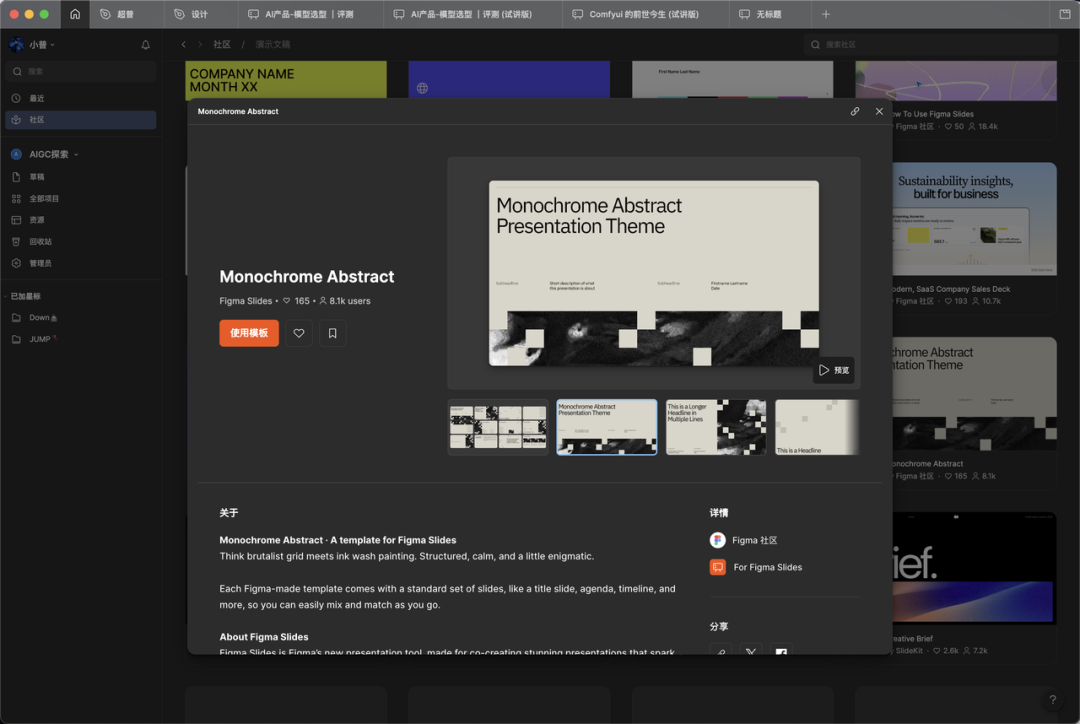Add a new tab with plus icon
This screenshot has width=1080, height=724.
tap(826, 14)
